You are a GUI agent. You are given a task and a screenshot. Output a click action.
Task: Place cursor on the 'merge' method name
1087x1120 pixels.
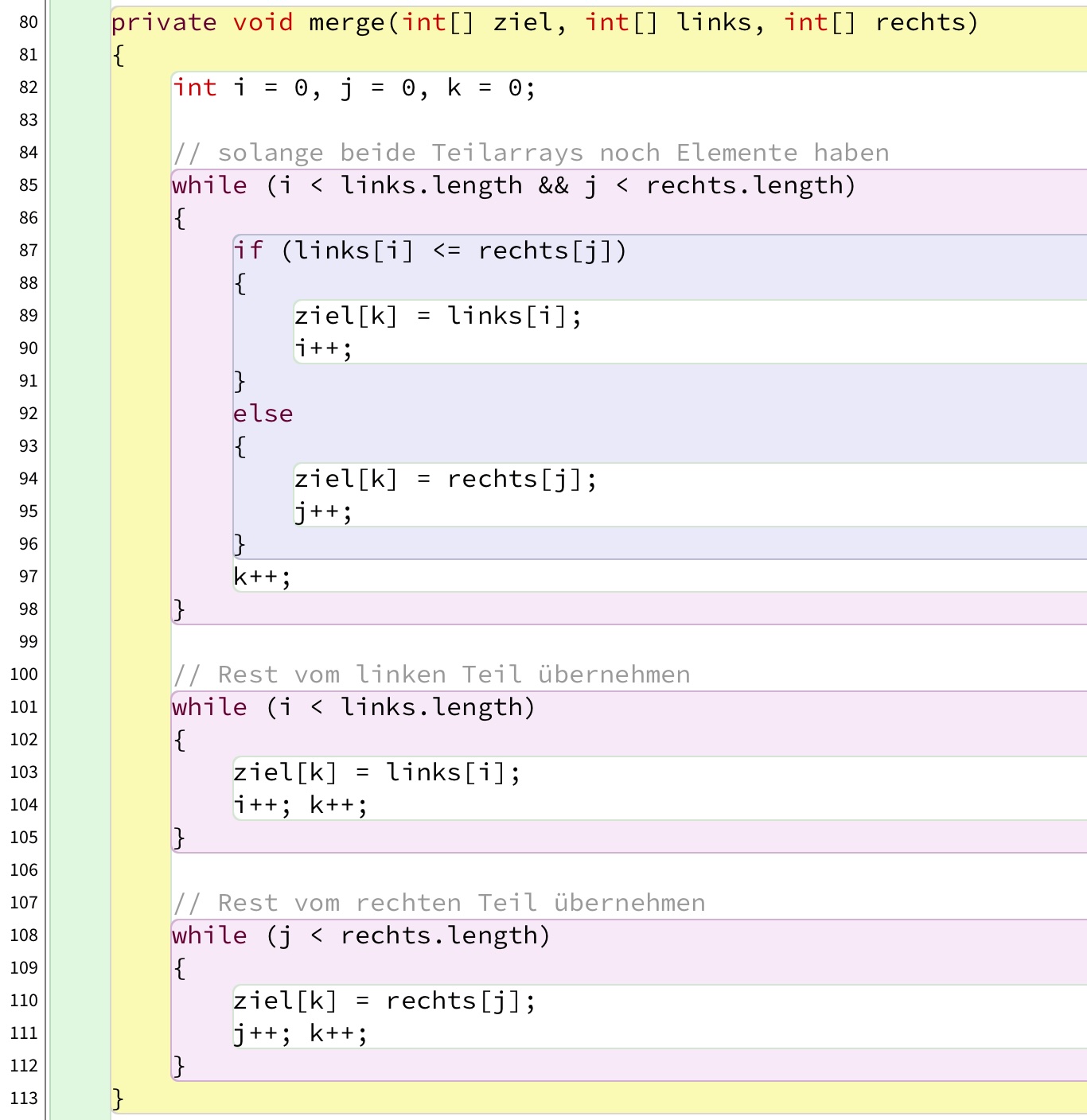coord(347,22)
